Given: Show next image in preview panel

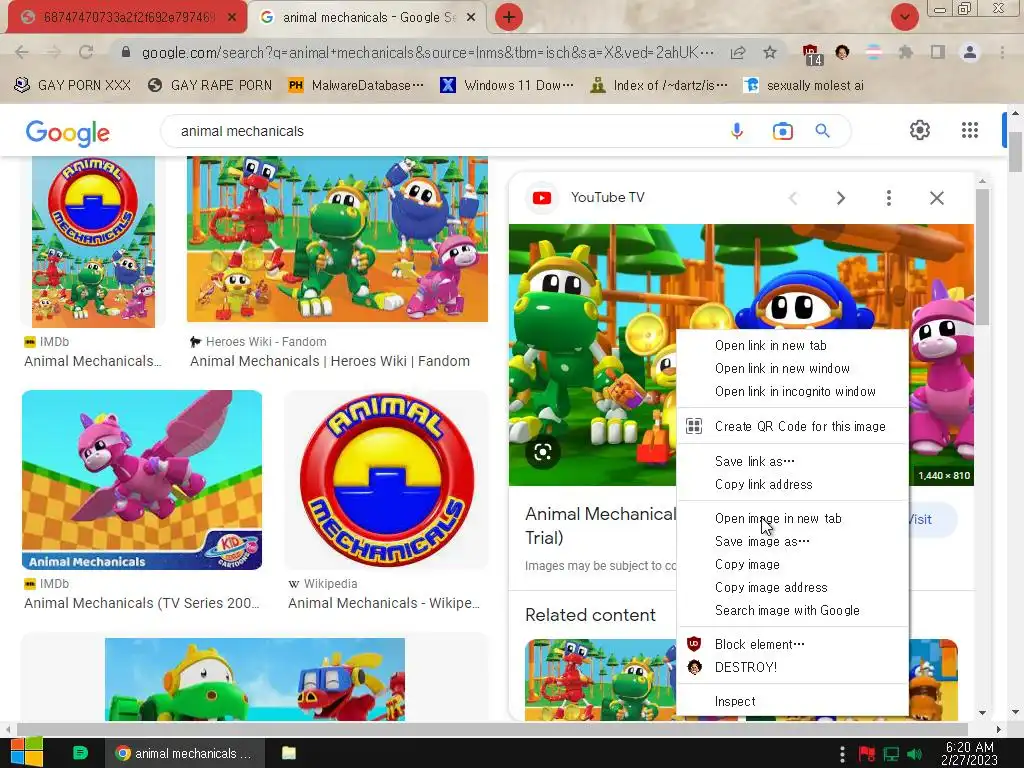Looking at the screenshot, I should click(x=840, y=198).
